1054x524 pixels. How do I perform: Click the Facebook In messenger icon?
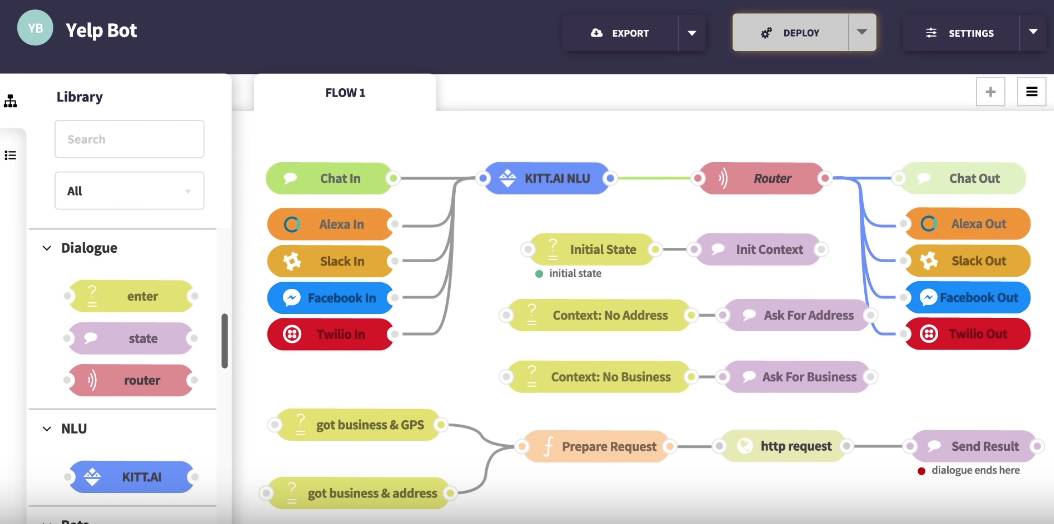pyautogui.click(x=292, y=298)
